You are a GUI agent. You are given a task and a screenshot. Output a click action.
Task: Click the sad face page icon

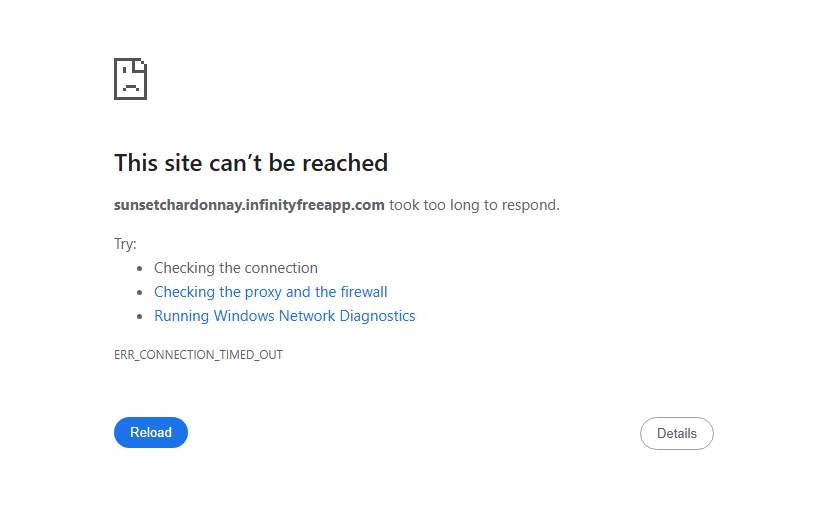coord(130,79)
